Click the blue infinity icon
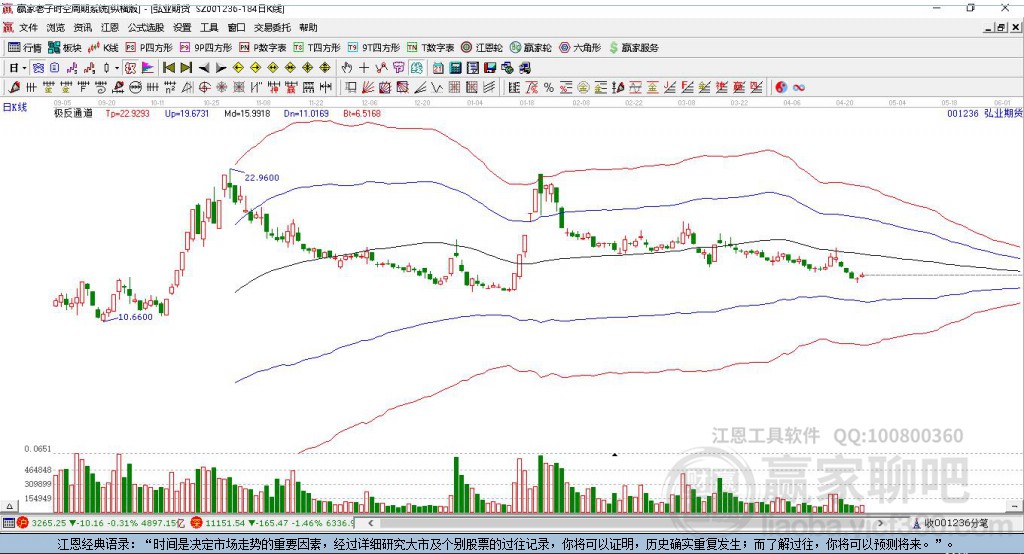The height and width of the screenshot is (554, 1024). coord(799,88)
